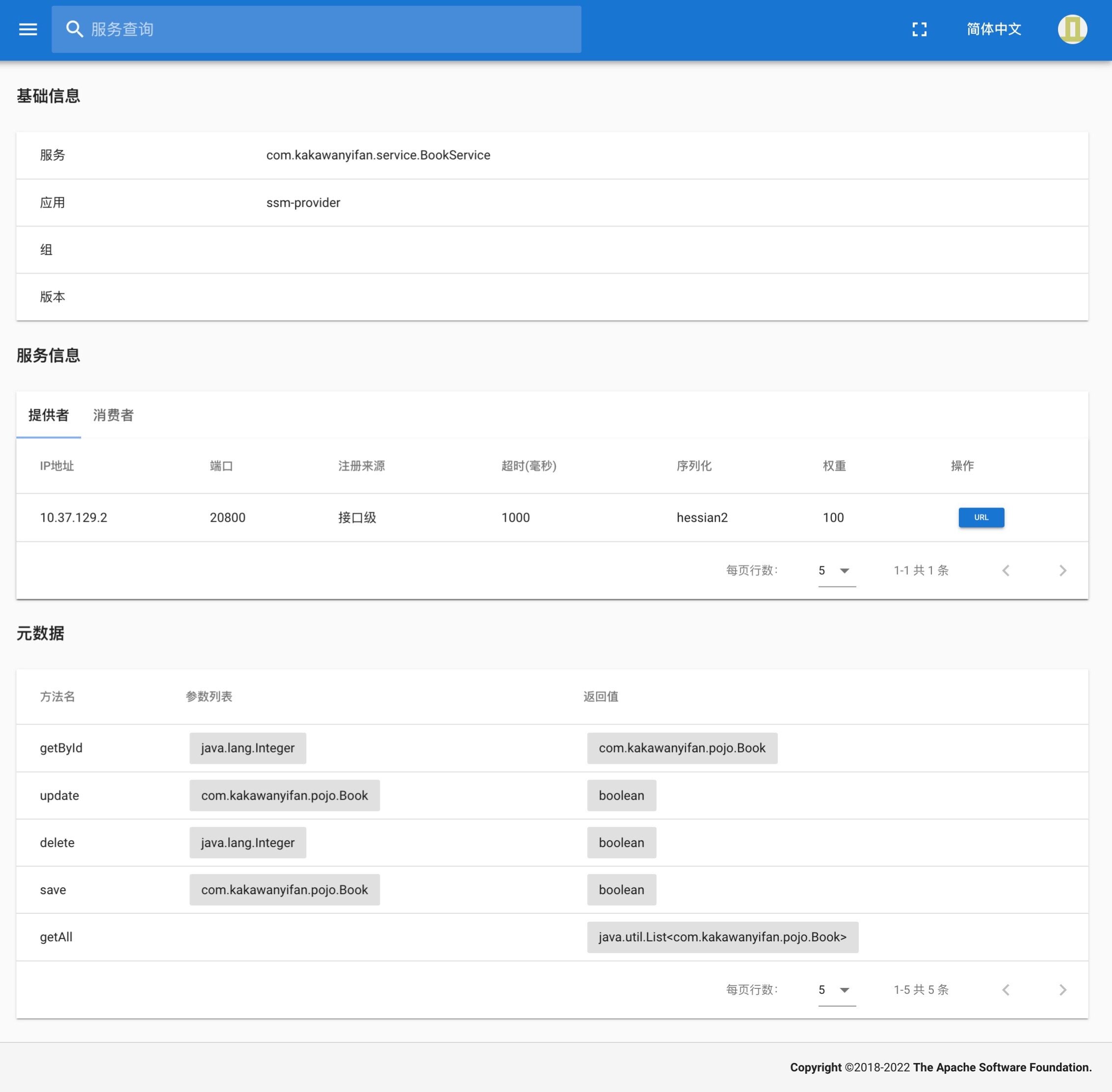Open the 简体中文 language selector
Screen dimensions: 1112x1092
point(993,29)
